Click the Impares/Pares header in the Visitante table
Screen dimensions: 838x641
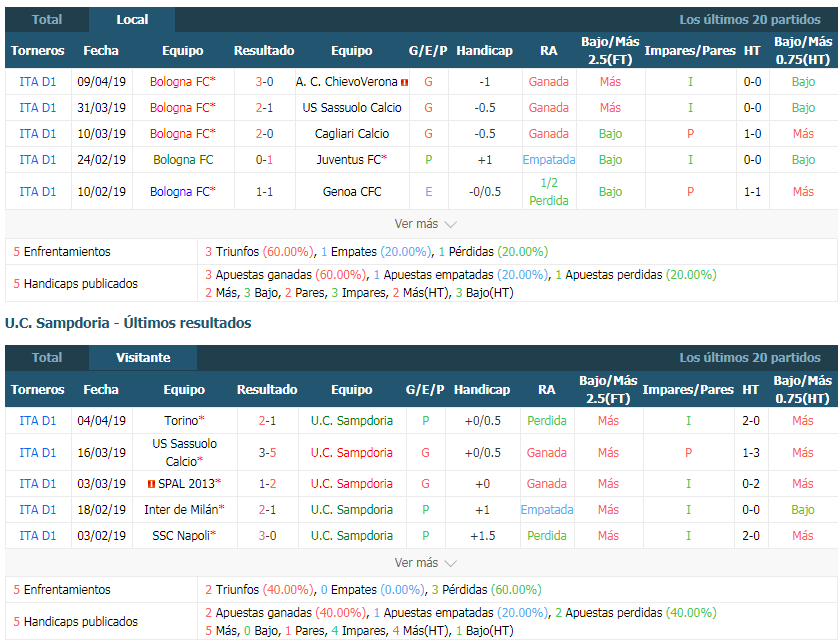point(688,390)
